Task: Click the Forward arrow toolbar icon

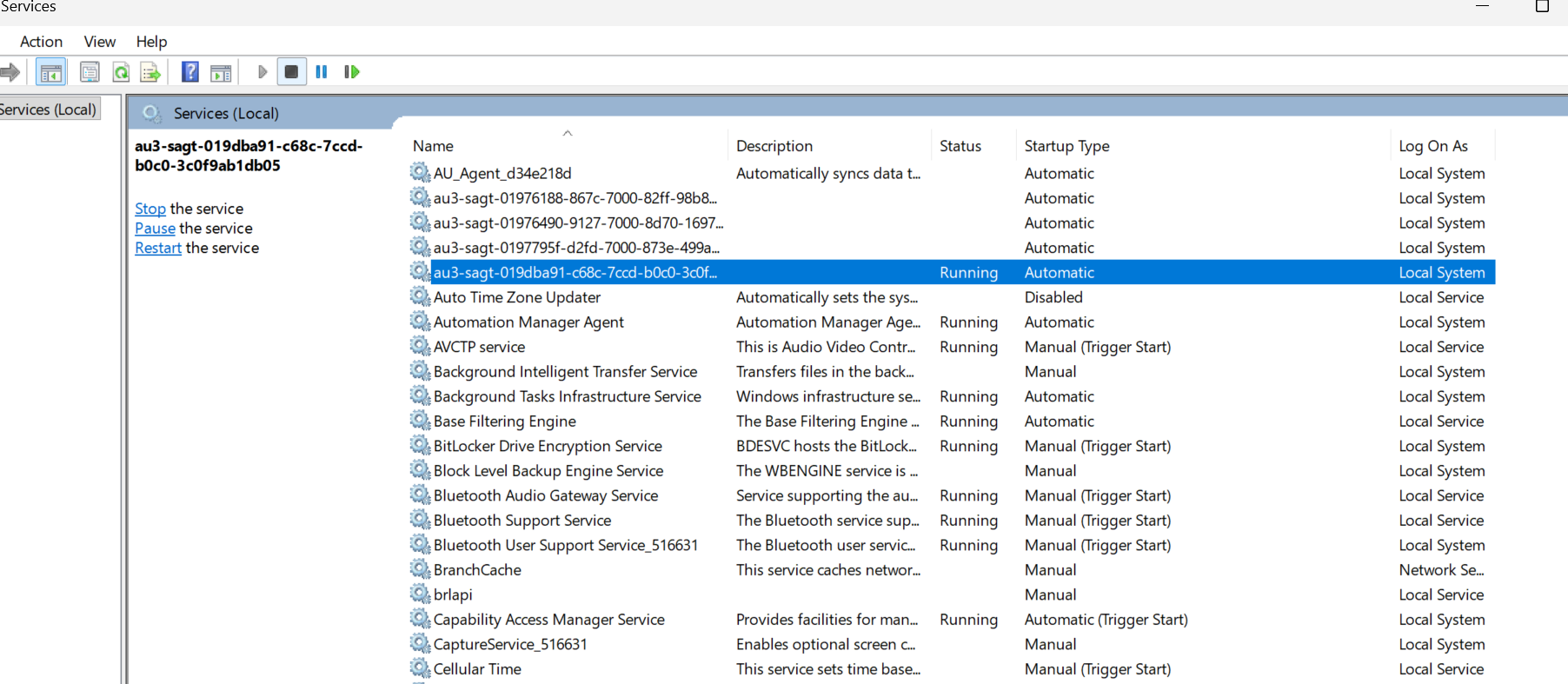Action: [x=10, y=72]
